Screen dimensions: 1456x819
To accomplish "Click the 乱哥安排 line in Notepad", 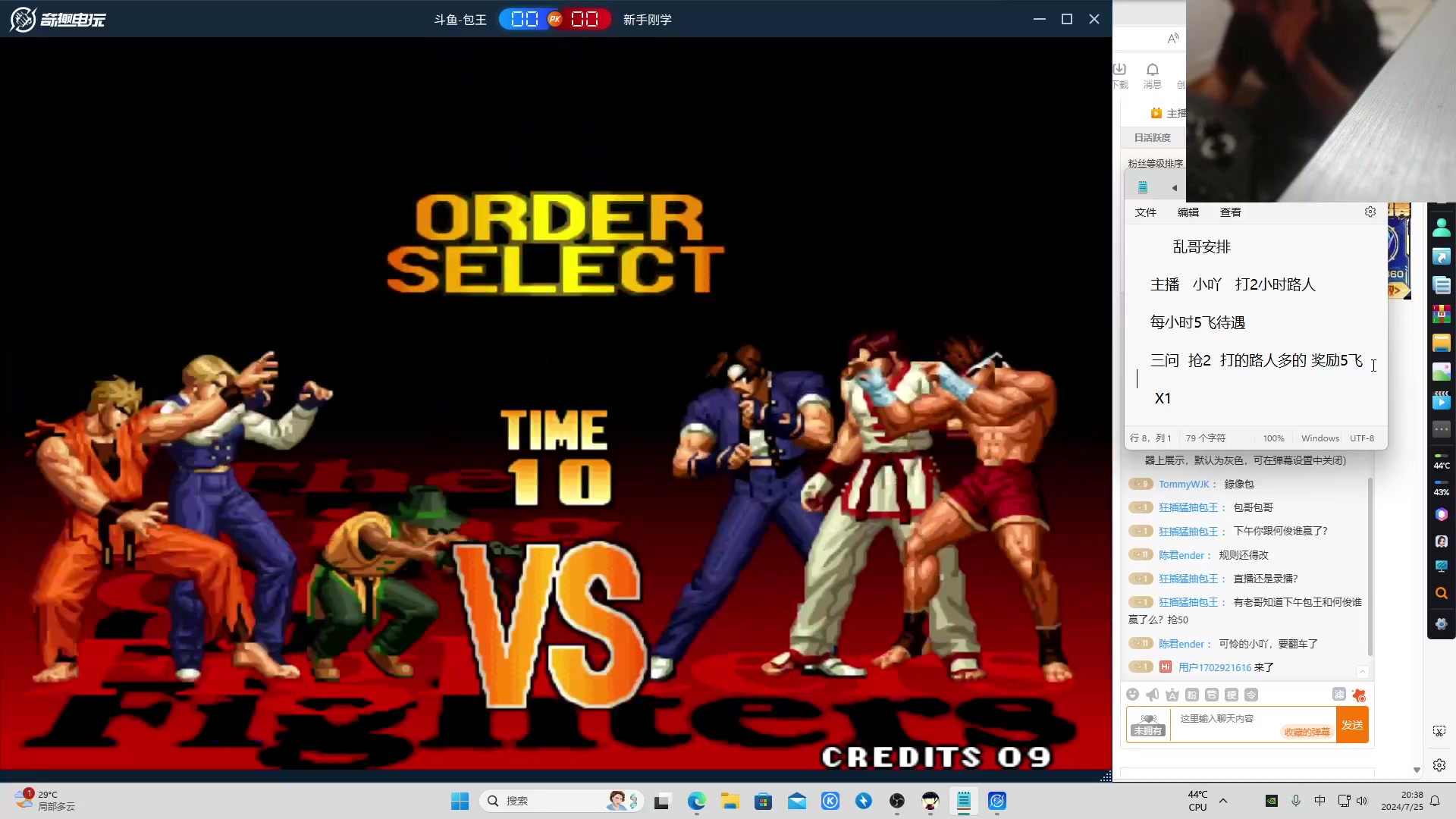I will click(1201, 246).
